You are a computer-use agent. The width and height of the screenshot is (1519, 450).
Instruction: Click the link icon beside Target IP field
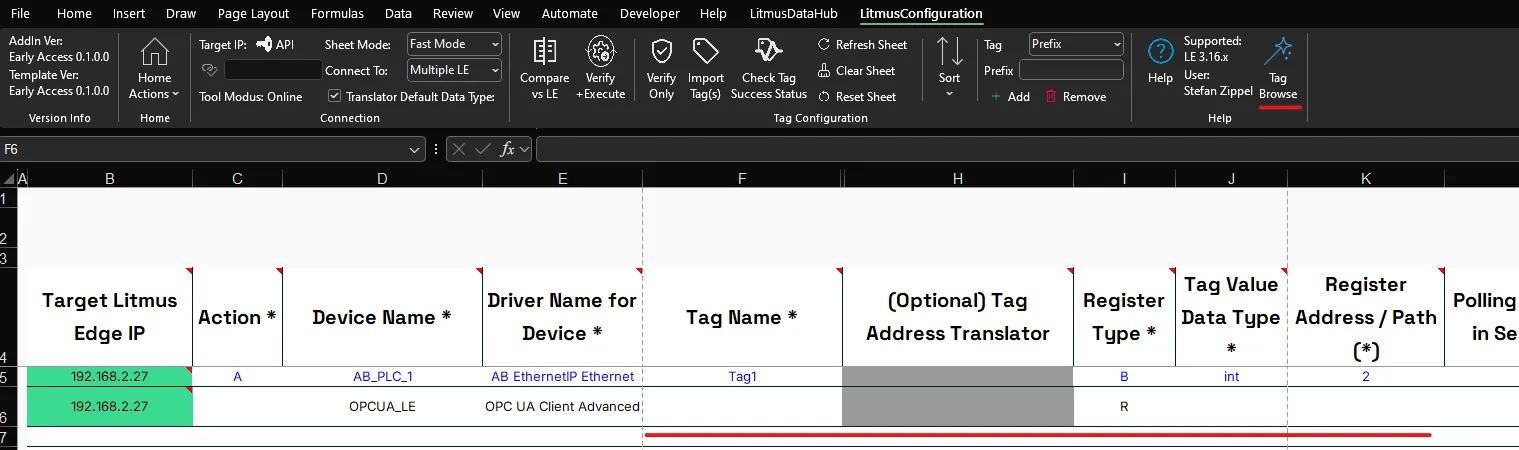click(x=209, y=69)
